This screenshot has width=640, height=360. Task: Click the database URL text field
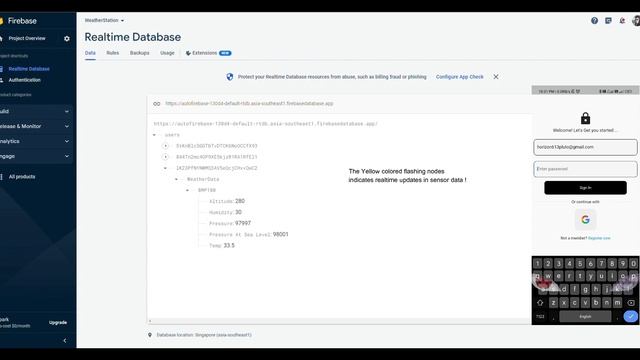coord(249,104)
